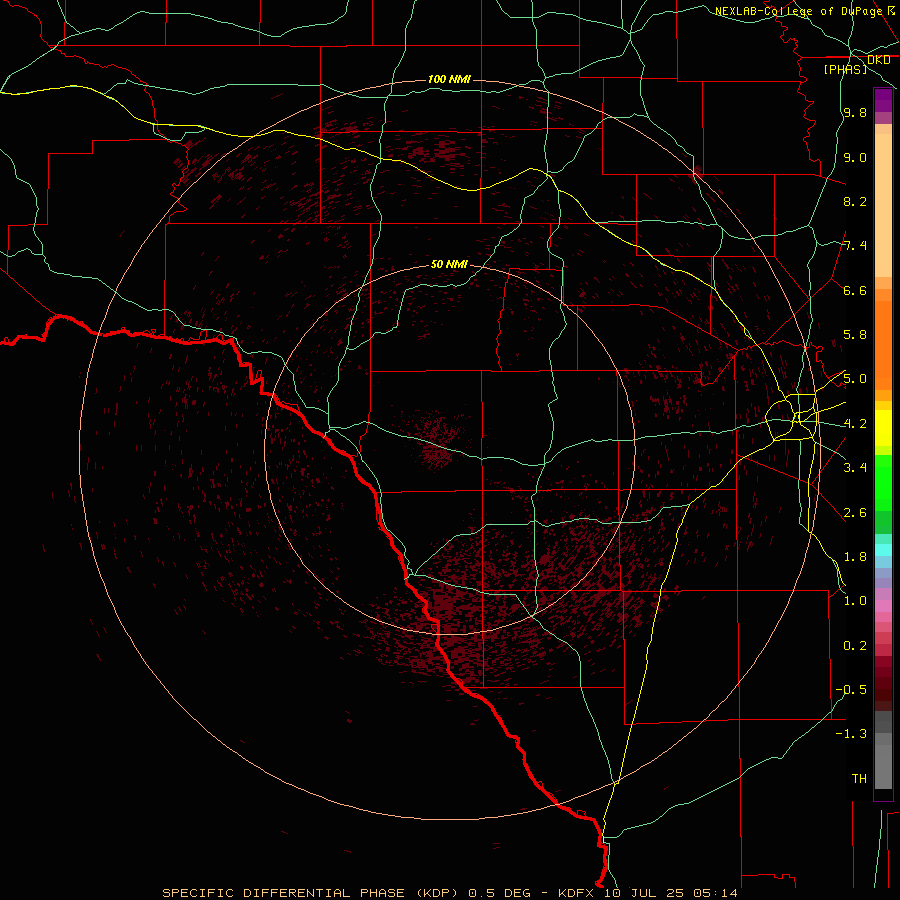Click the 8.2 value on the color scale
This screenshot has width=900, height=900.
[855, 202]
